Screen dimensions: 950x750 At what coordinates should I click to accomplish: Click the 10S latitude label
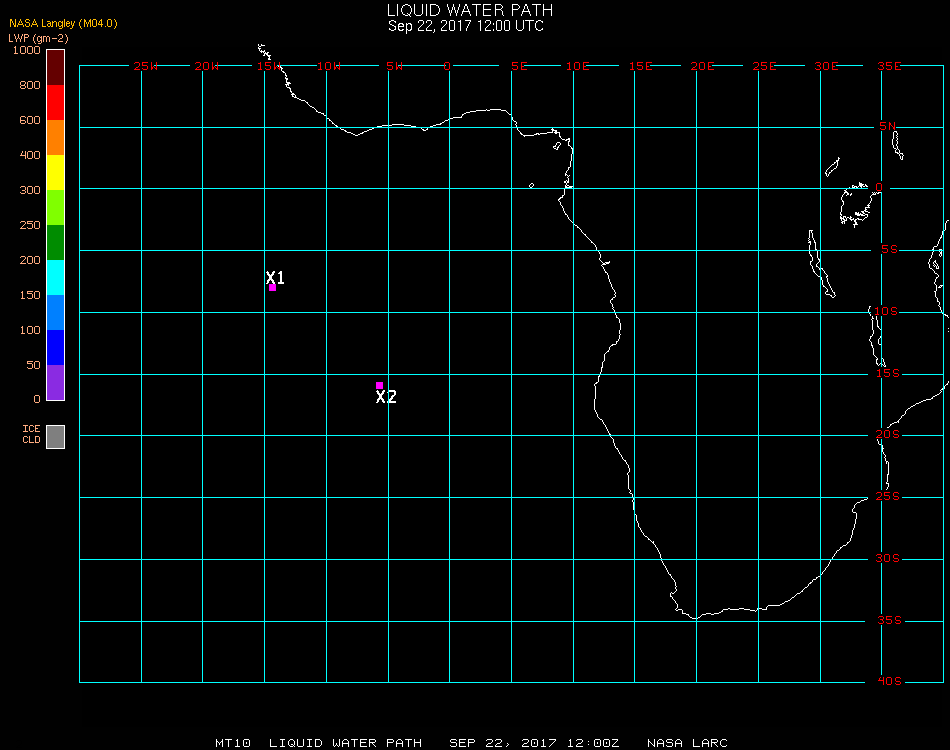(886, 311)
